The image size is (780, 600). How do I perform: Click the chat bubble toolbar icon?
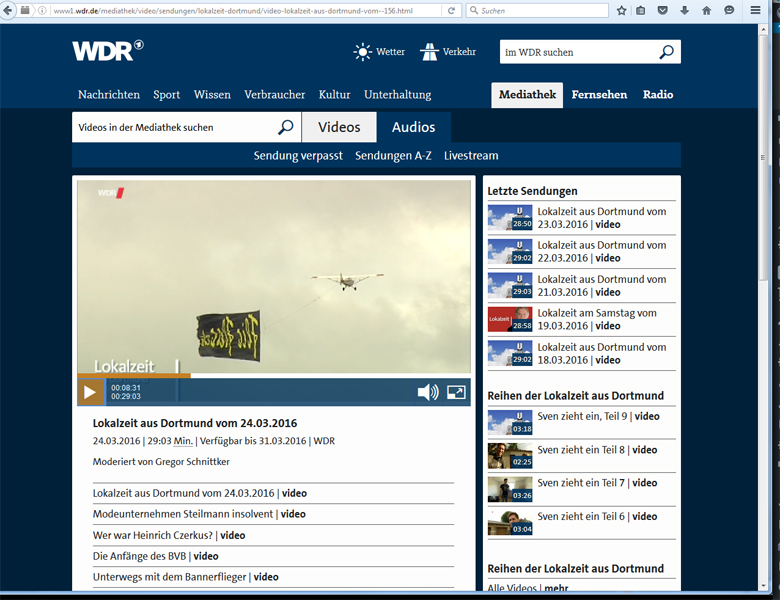[x=729, y=10]
